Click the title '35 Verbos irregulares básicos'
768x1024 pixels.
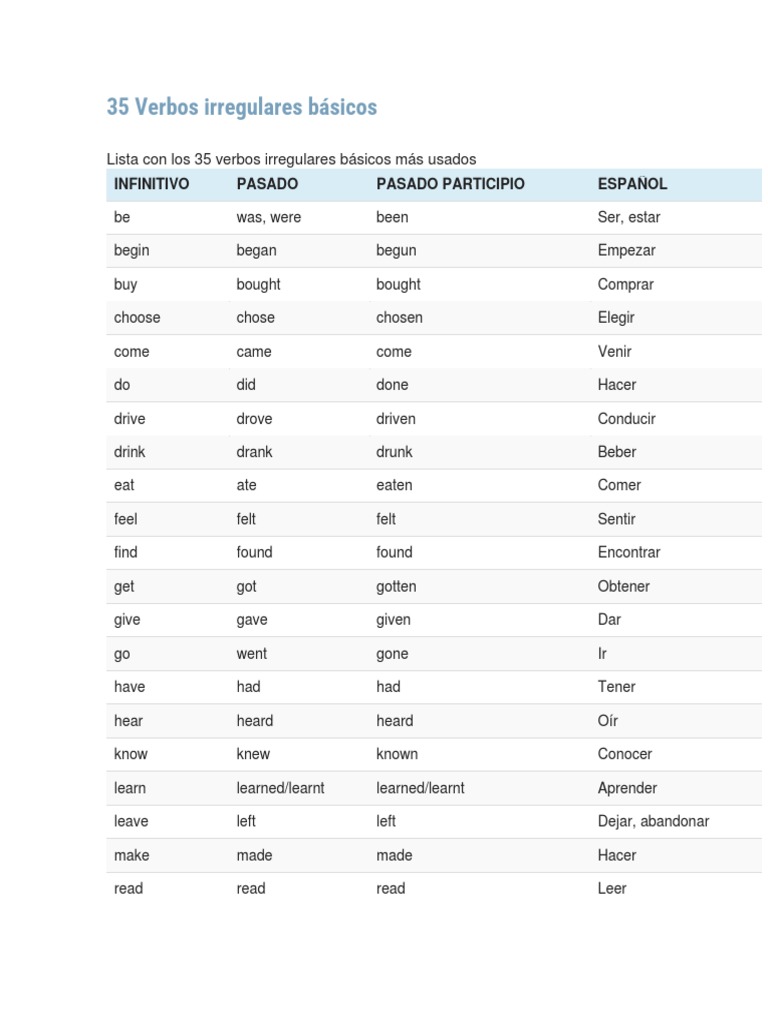[242, 107]
